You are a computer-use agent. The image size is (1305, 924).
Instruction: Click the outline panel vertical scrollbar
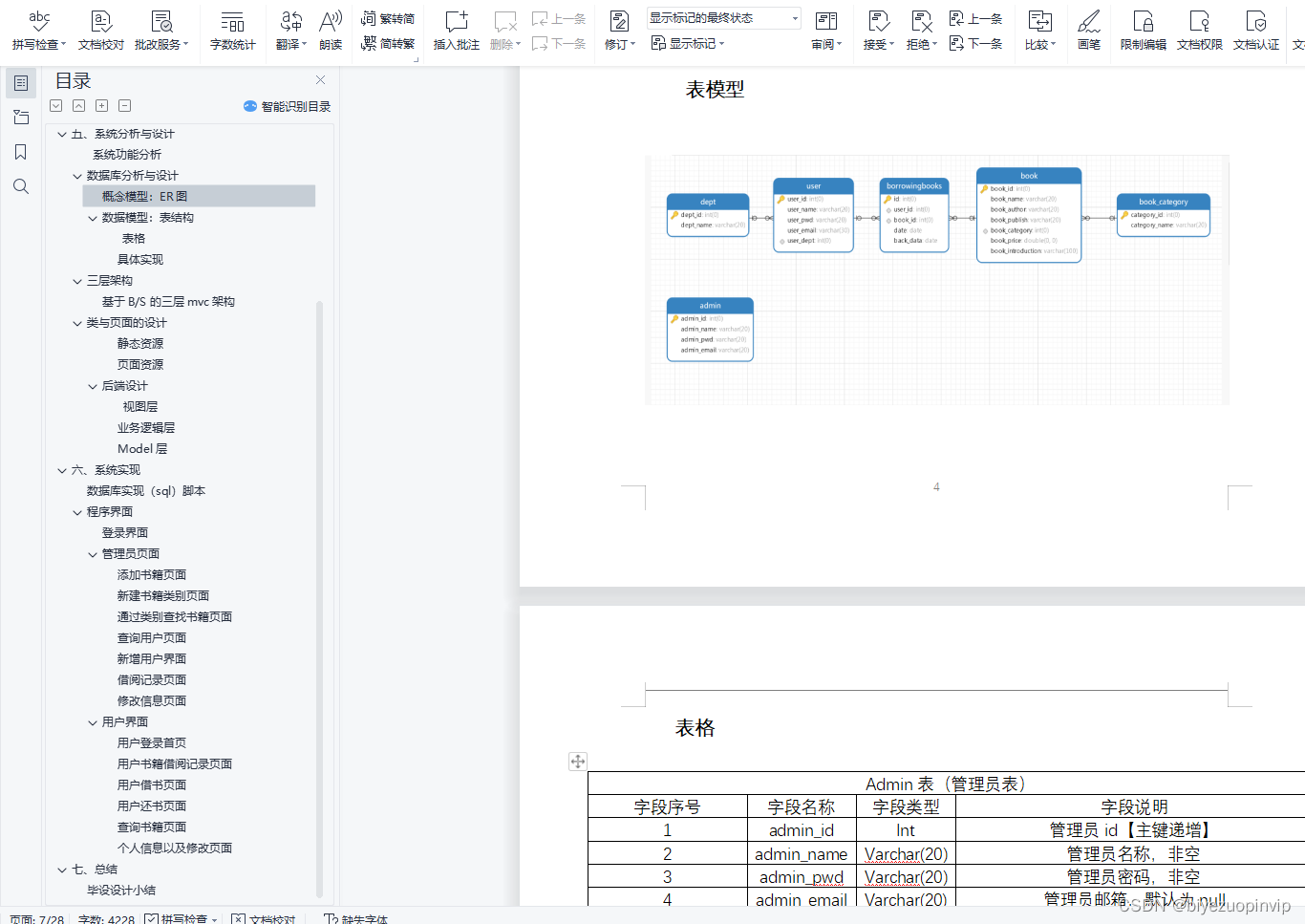pyautogui.click(x=319, y=599)
